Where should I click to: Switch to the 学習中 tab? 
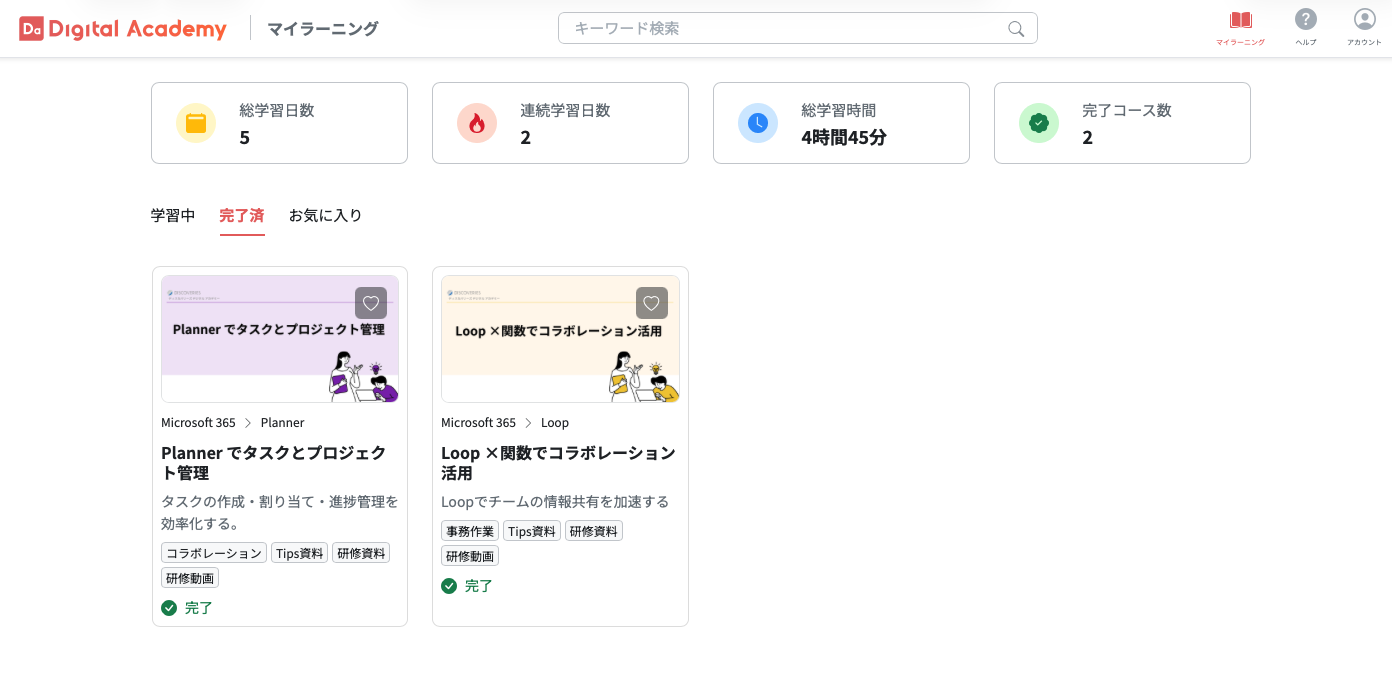click(x=173, y=215)
